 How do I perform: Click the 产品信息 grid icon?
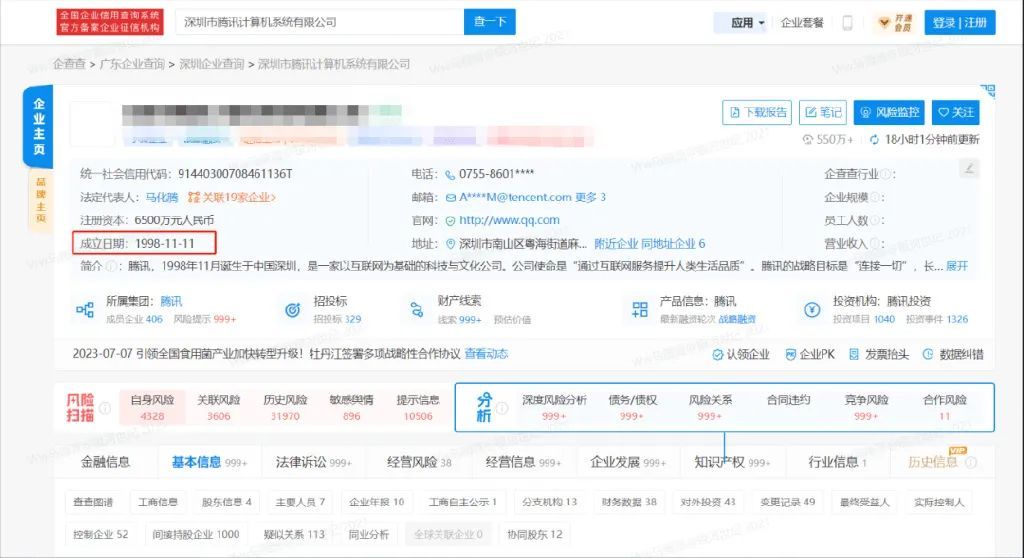point(640,310)
